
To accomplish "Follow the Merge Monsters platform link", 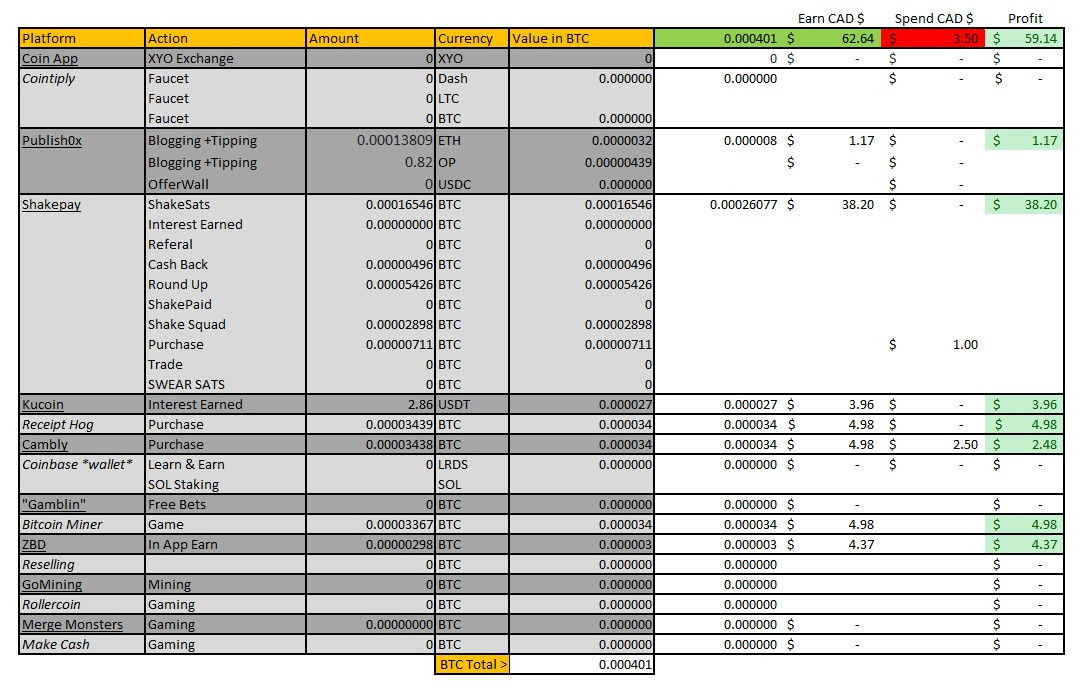I will 72,624.
